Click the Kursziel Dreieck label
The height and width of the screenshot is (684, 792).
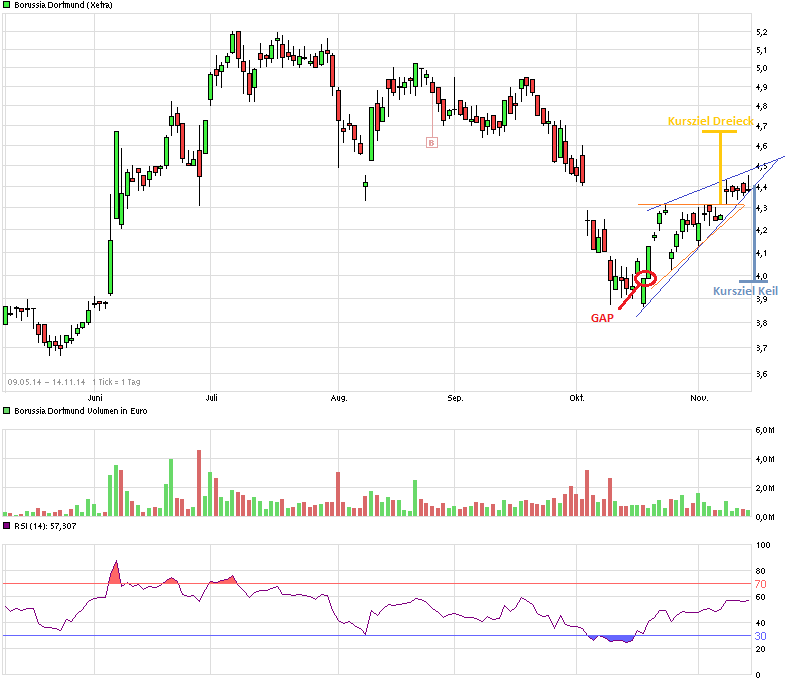pyautogui.click(x=710, y=121)
